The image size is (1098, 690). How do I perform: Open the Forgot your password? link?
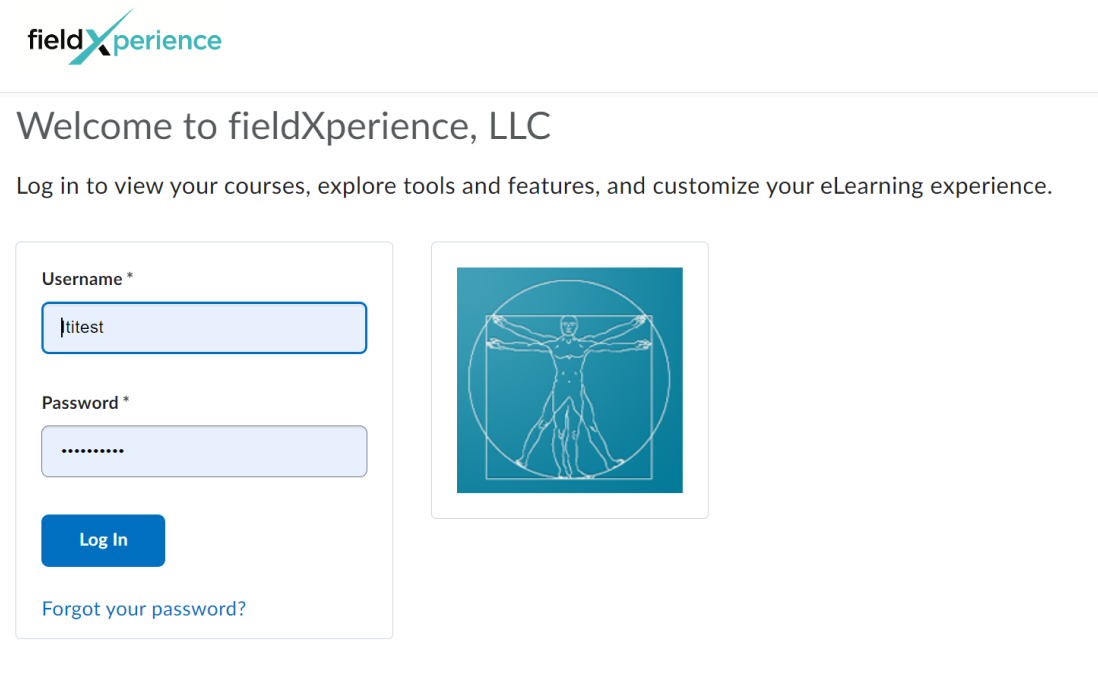[144, 609]
